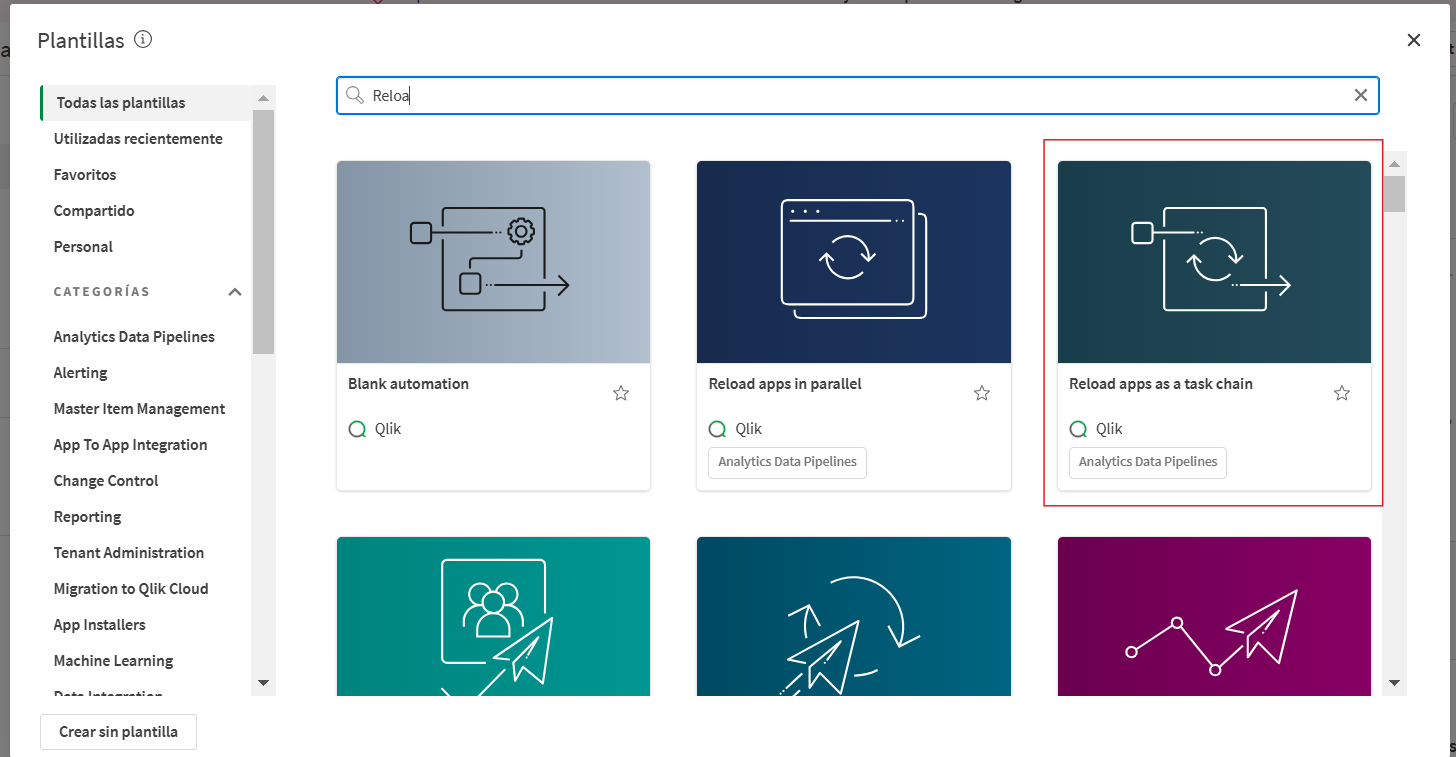The height and width of the screenshot is (757, 1456).
Task: Select the Alerting category
Action: [x=80, y=372]
